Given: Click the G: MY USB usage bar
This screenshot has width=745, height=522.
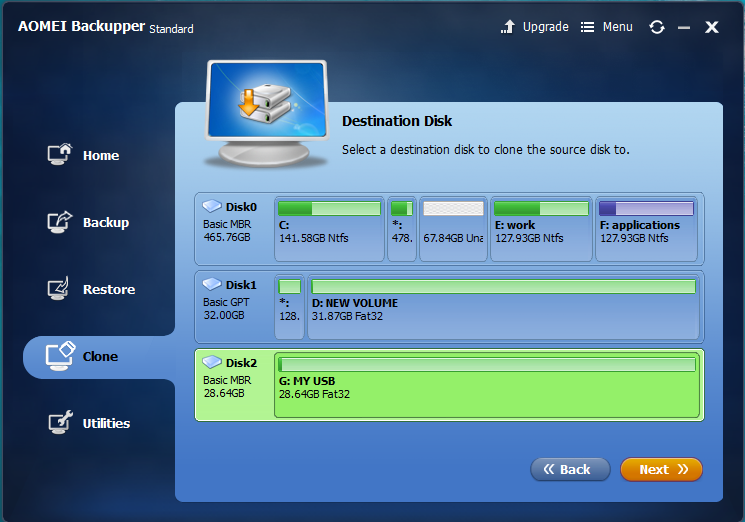Looking at the screenshot, I should pyautogui.click(x=487, y=364).
